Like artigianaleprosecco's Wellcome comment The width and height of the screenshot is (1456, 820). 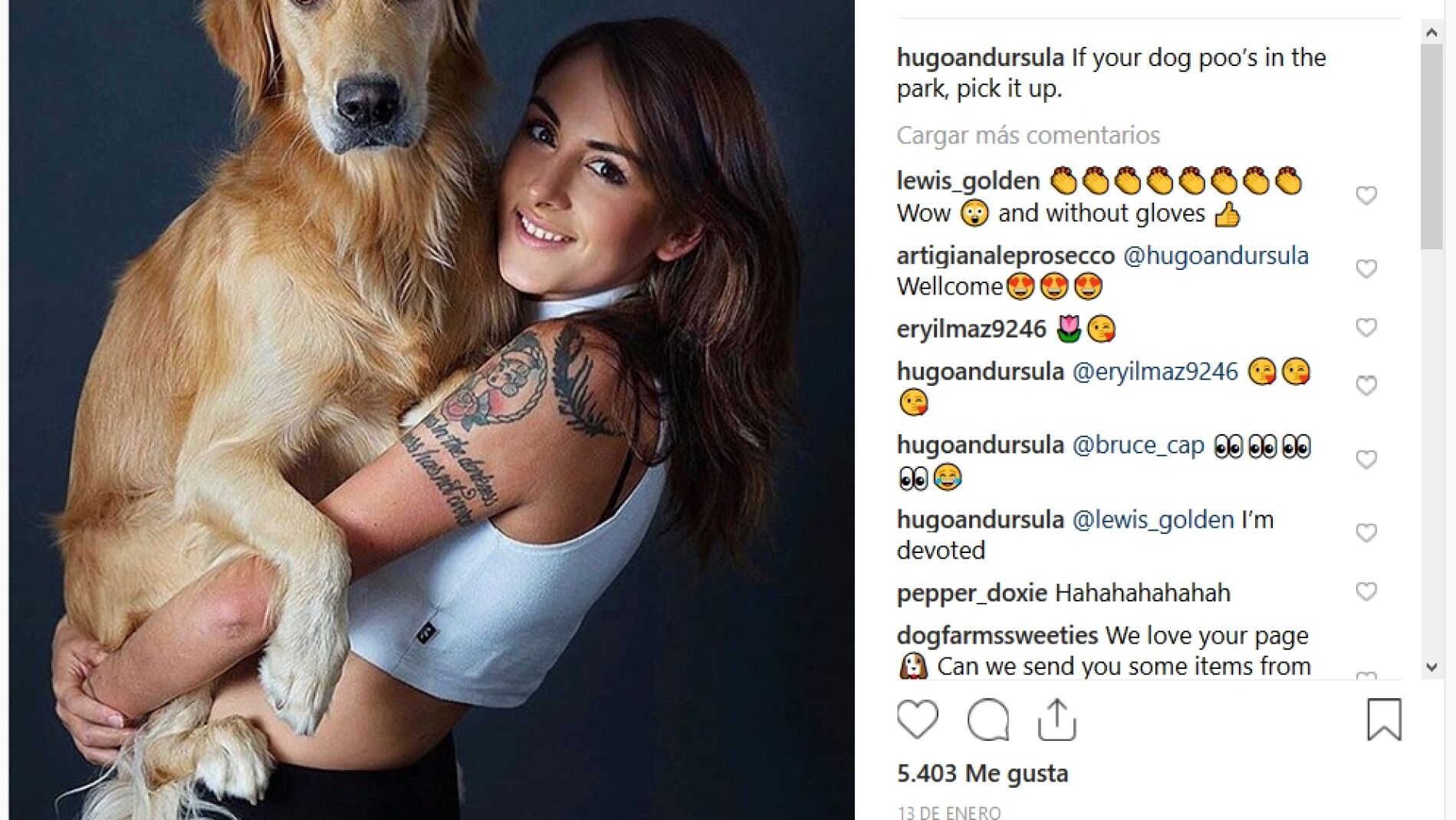(x=1366, y=268)
